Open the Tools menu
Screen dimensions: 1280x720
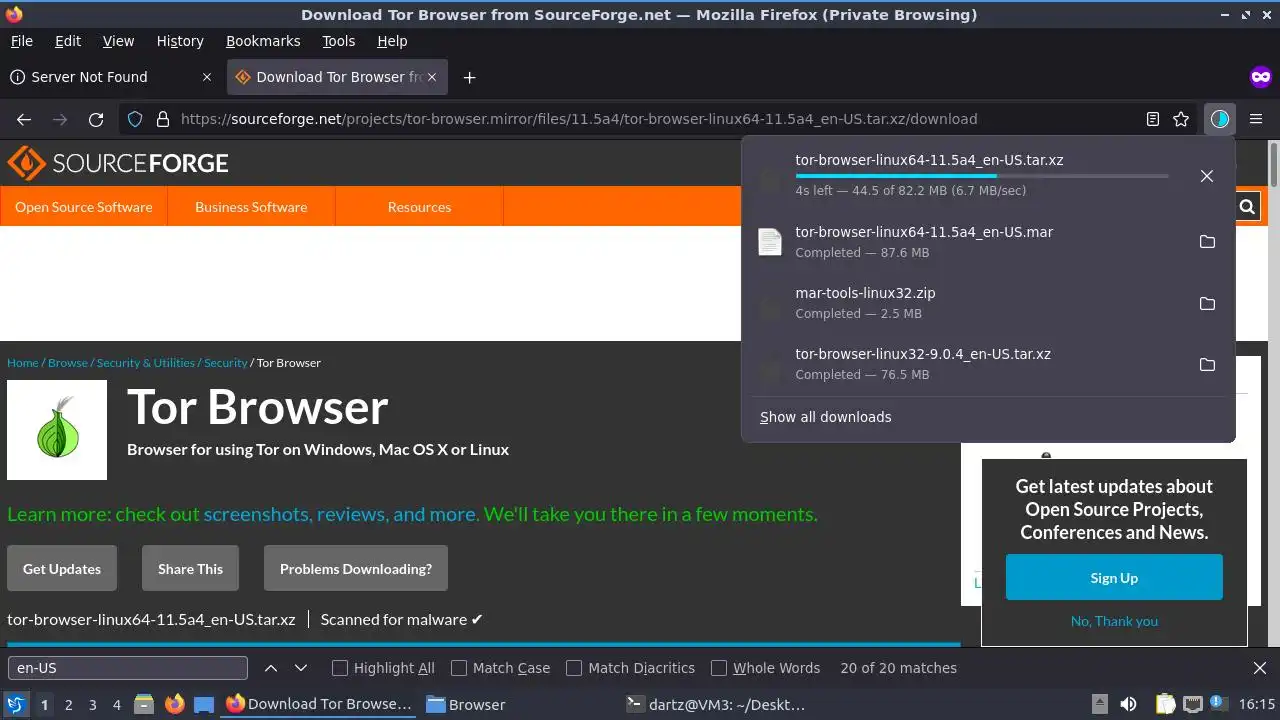click(338, 41)
